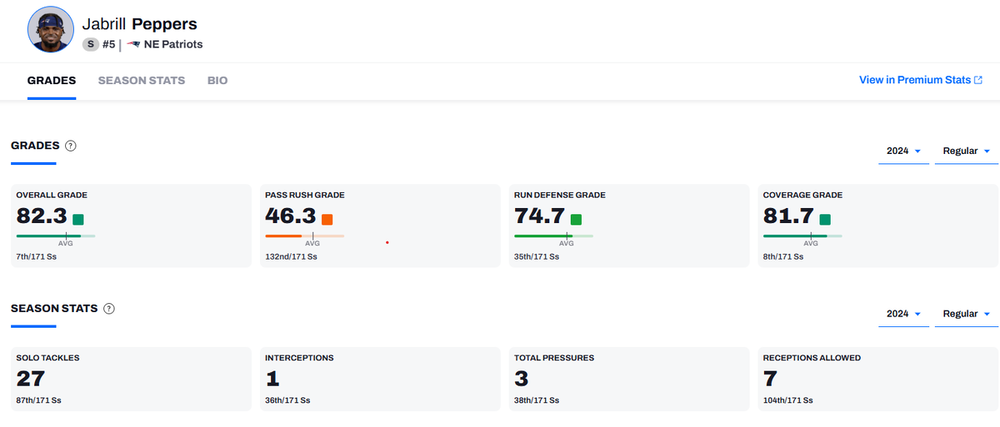Click green square beside Run Defense Grade

(576, 219)
